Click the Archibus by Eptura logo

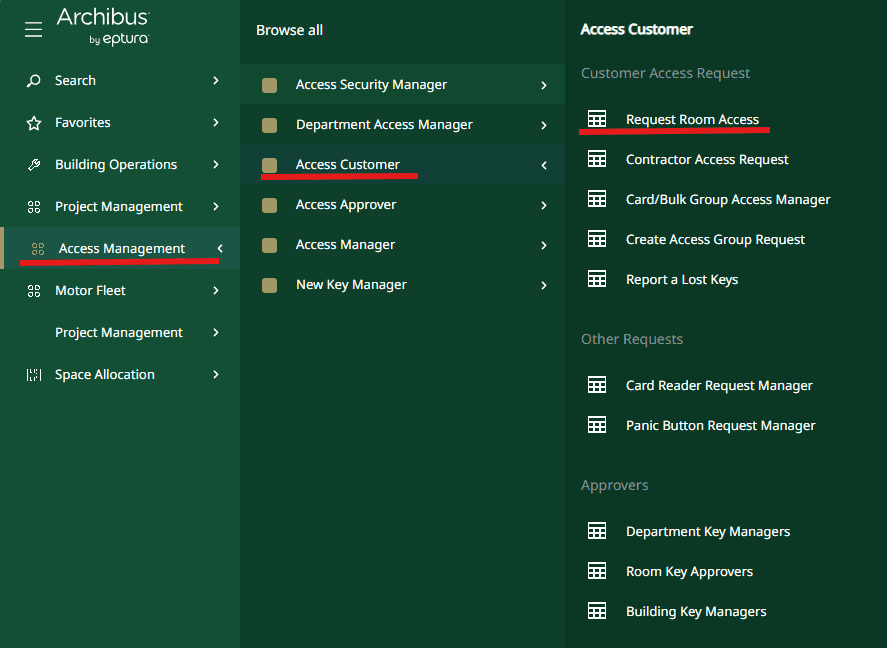103,27
